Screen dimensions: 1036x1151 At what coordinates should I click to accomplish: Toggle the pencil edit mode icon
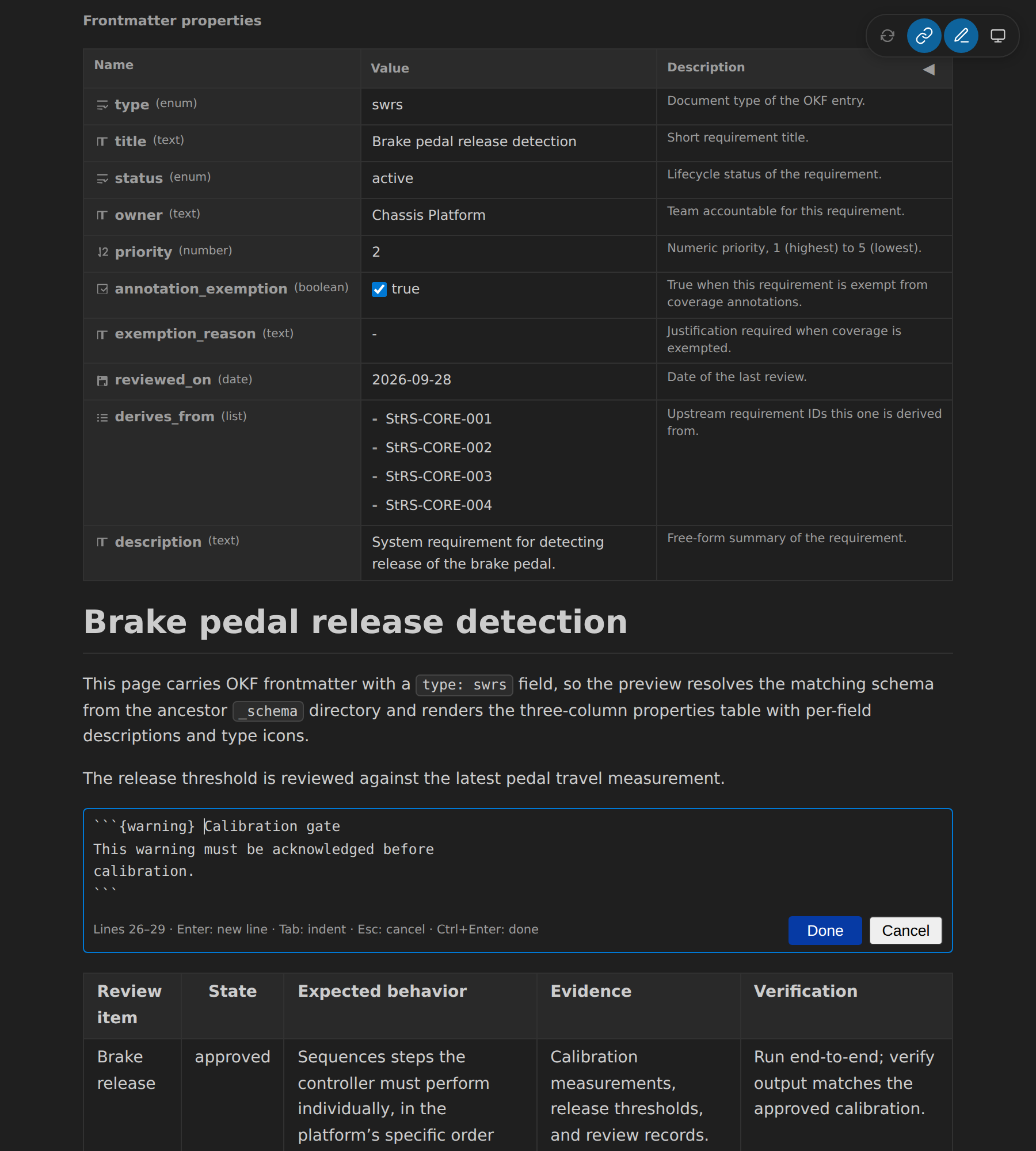coord(961,36)
